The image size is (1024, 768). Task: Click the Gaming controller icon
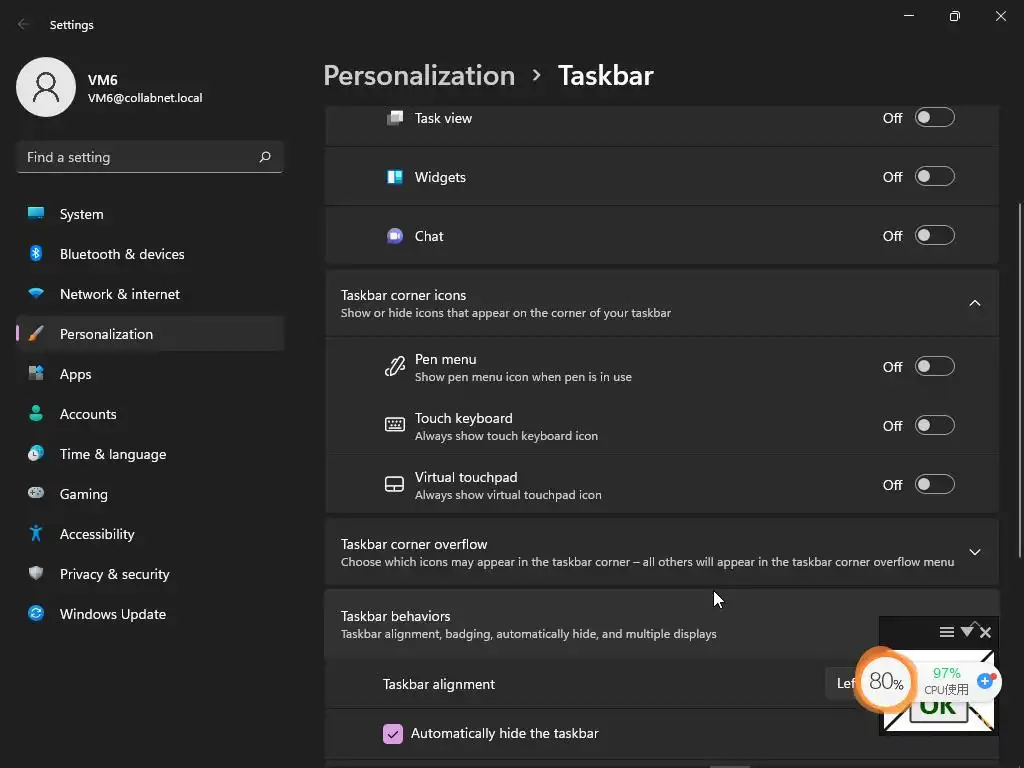(36, 494)
